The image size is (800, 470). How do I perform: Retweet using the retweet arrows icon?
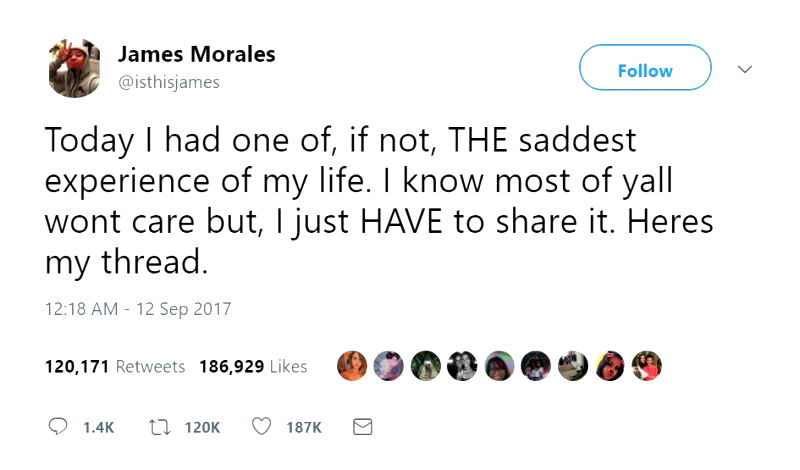pyautogui.click(x=158, y=427)
